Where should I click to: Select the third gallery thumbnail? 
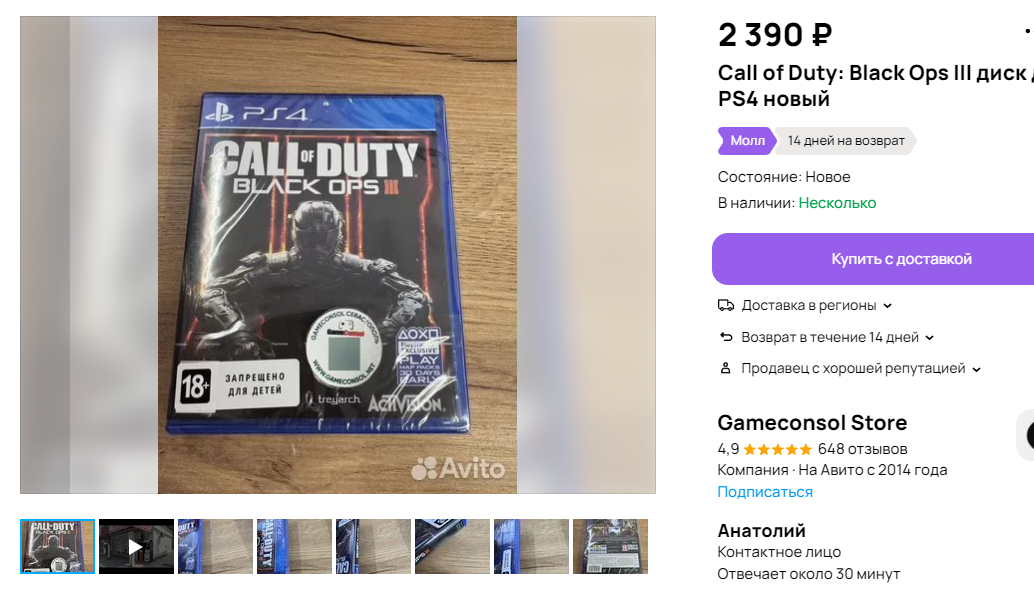coord(215,546)
